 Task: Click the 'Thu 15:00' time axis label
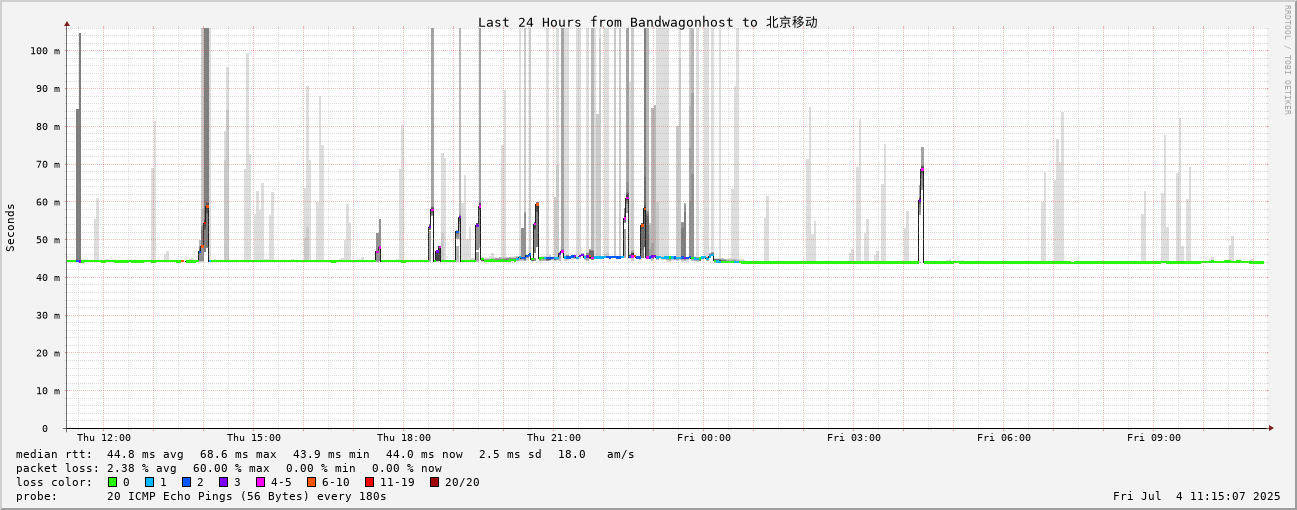(x=254, y=438)
